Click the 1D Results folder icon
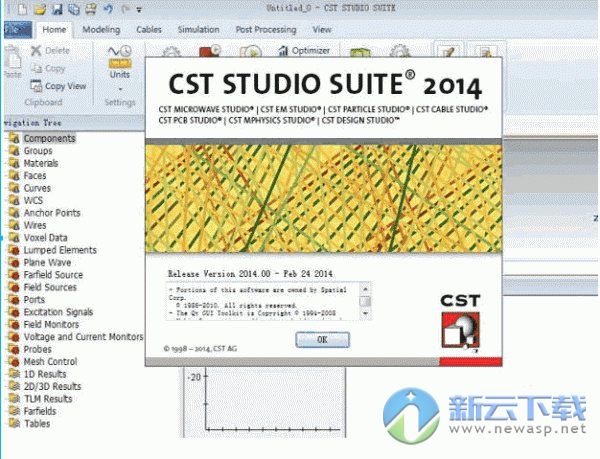Image resolution: width=600 pixels, height=459 pixels. (14, 374)
